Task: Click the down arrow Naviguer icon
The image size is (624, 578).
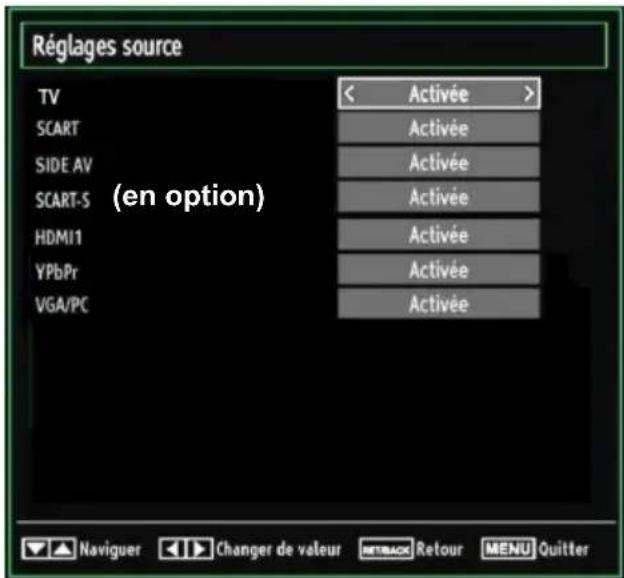Action: coord(36,549)
